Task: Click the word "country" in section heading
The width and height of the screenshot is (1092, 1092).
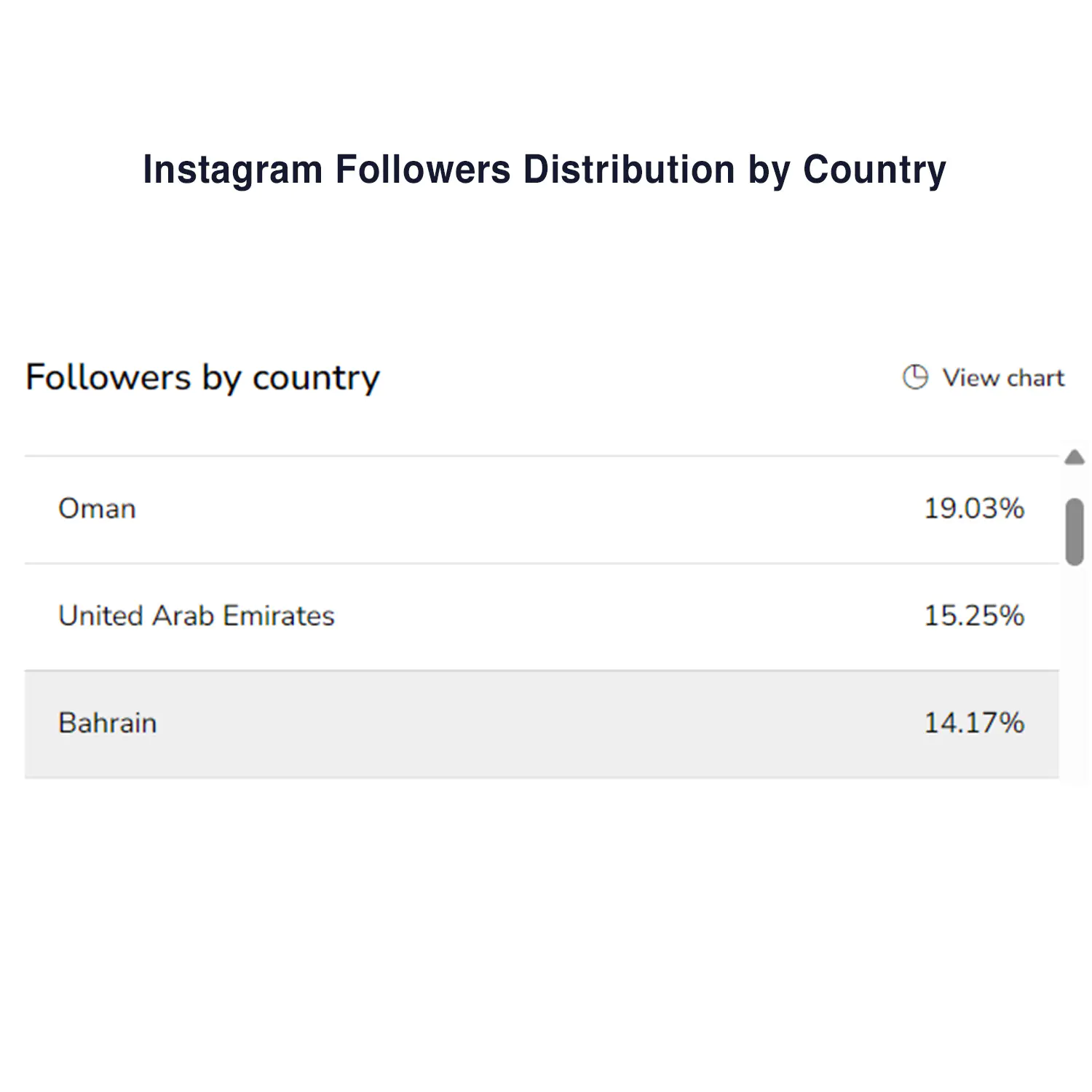Action: point(316,379)
